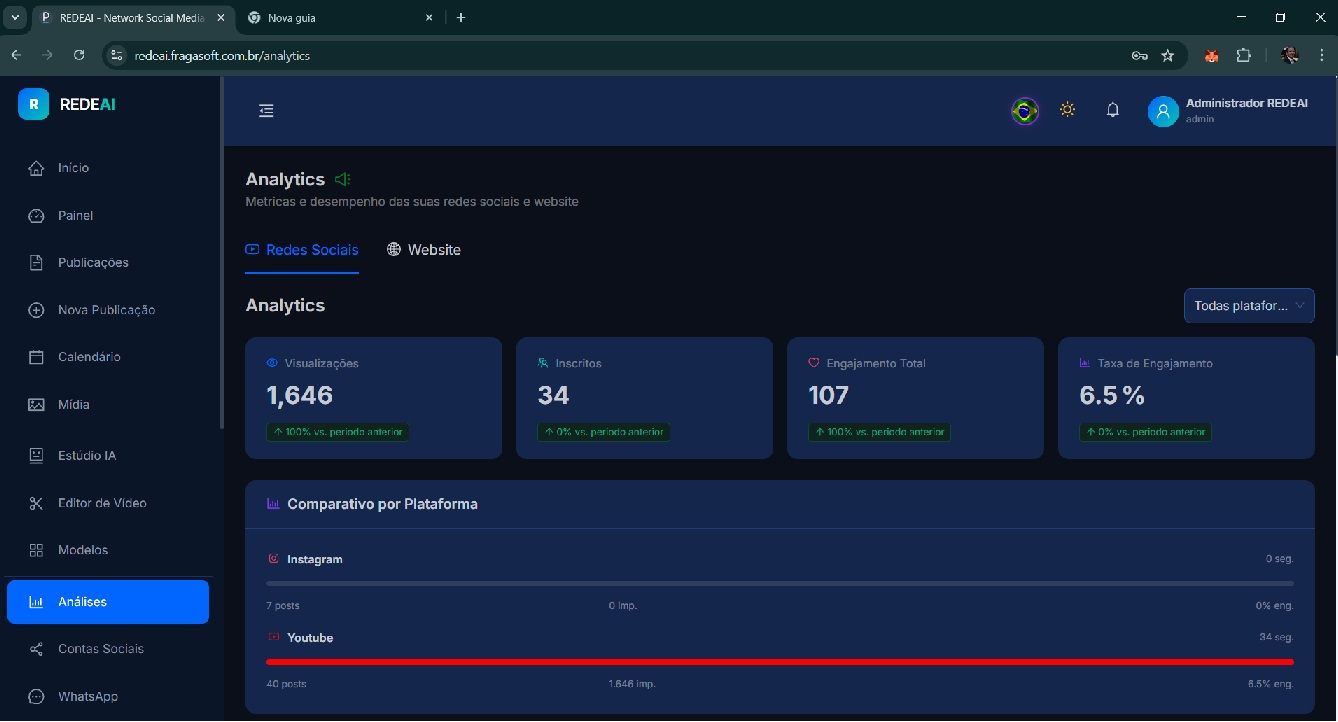Navigate to Contas Sociais
Viewport: 1338px width, 722px height.
tap(100, 649)
